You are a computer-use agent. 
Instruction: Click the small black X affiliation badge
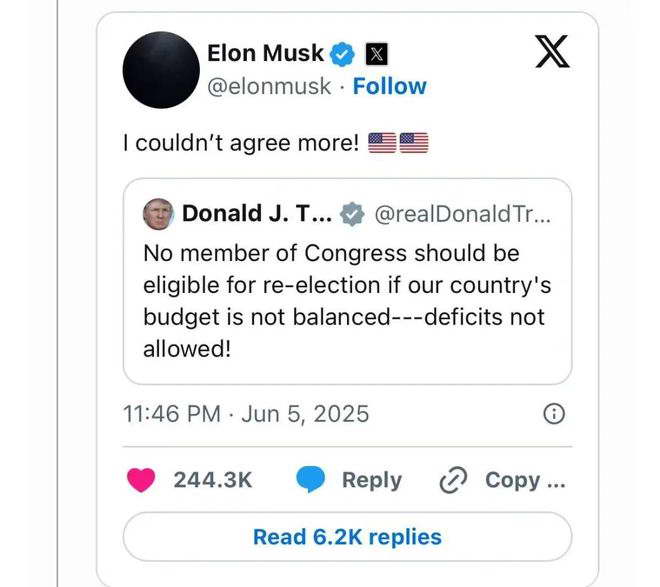pos(377,53)
